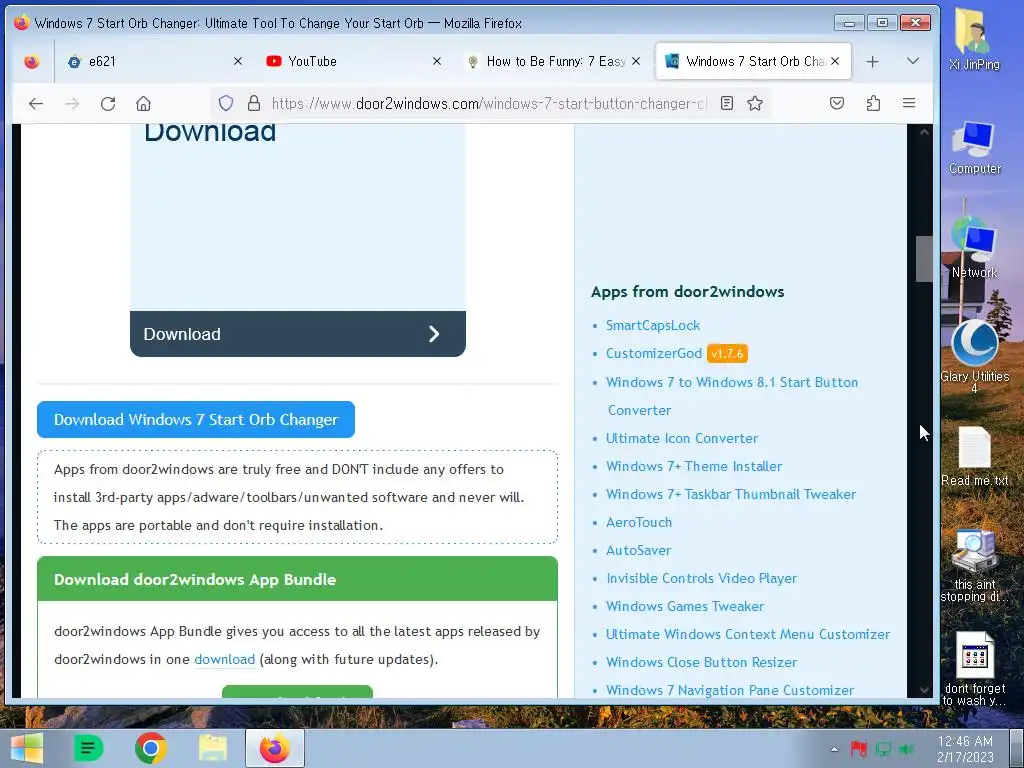Follow the bundle 'download' inline link
Image resolution: width=1024 pixels, height=768 pixels.
(x=225, y=659)
